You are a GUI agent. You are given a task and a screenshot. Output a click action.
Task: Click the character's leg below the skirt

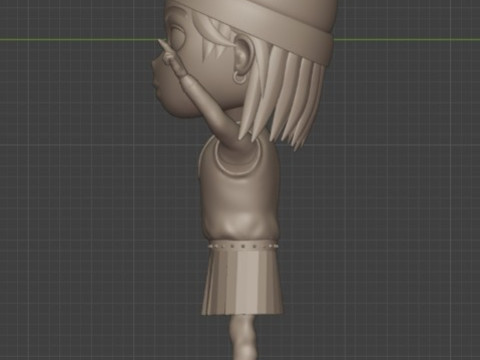243,337
